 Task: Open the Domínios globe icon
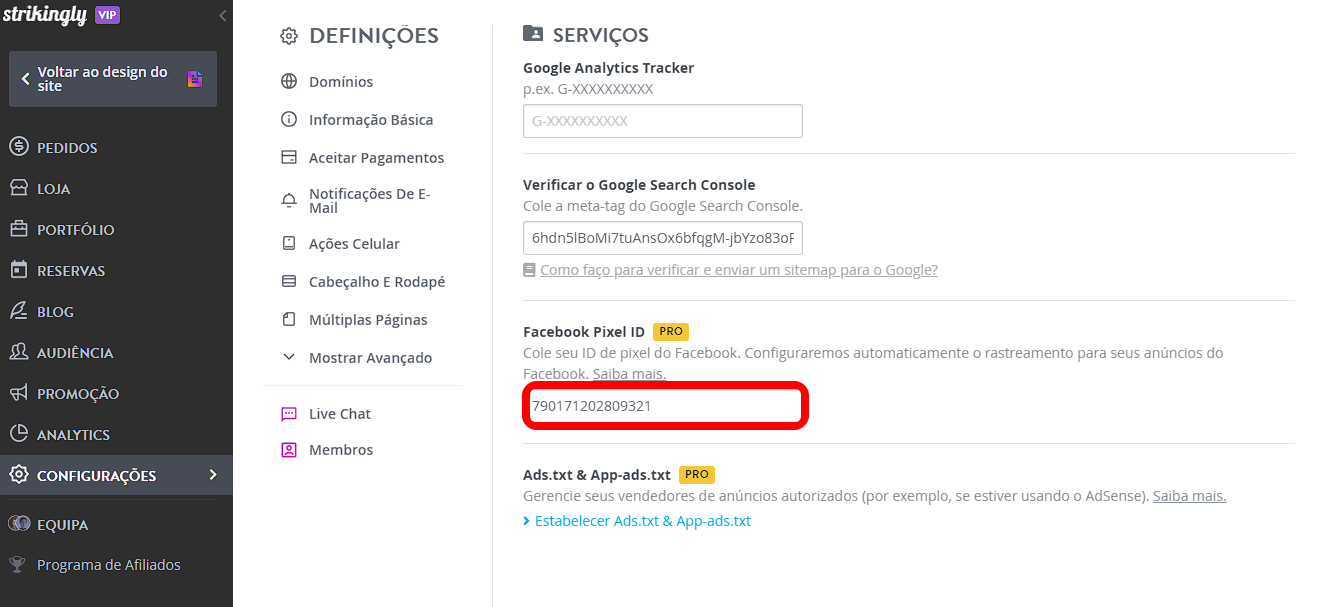pos(289,82)
